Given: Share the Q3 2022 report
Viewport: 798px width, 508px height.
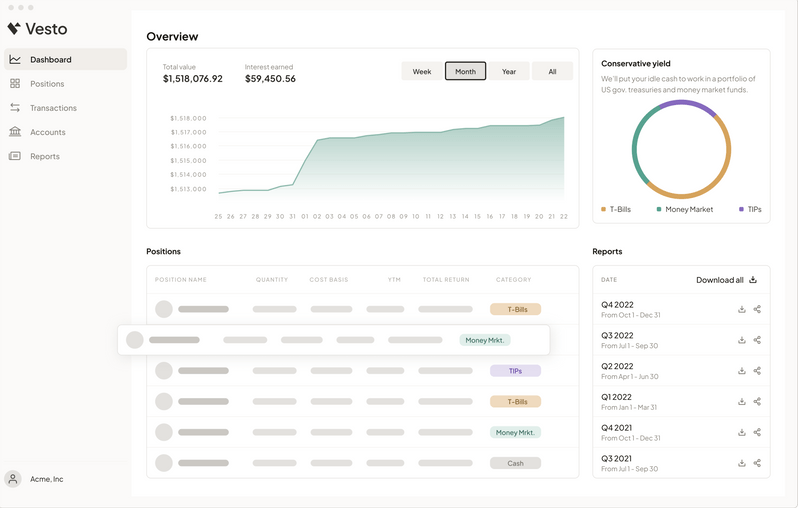Looking at the screenshot, I should click(757, 340).
